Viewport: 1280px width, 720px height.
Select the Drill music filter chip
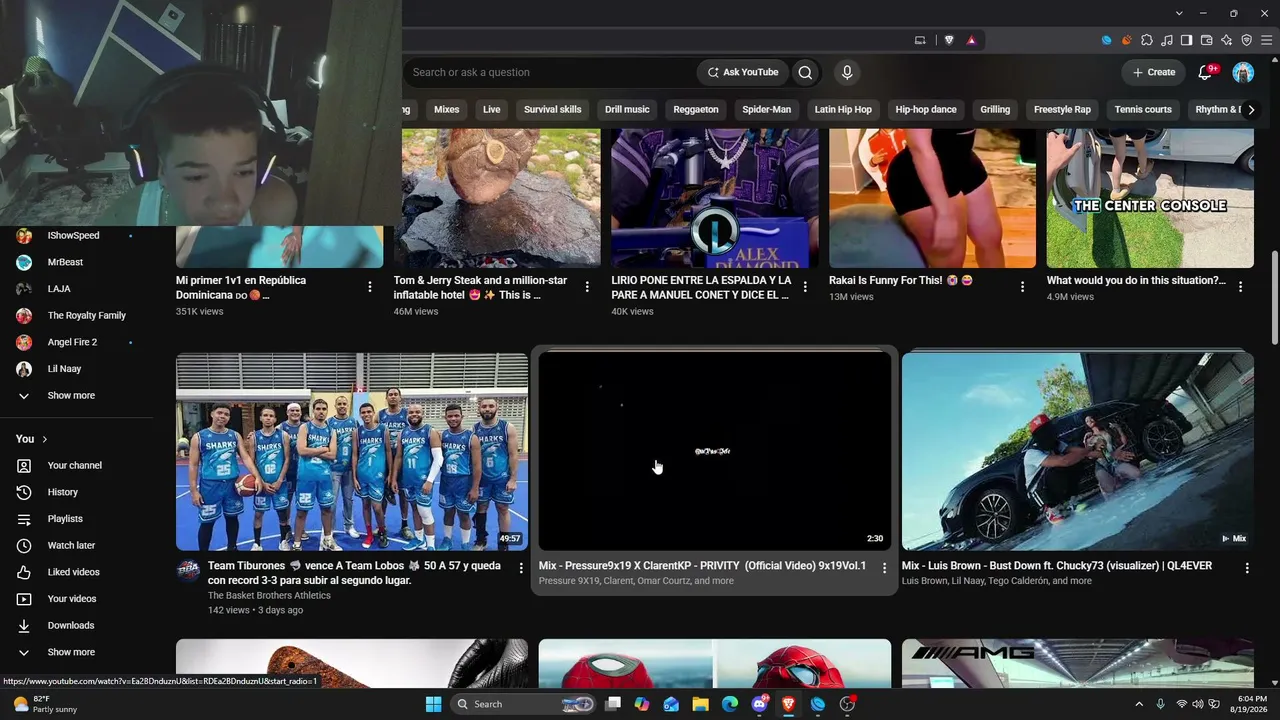627,110
